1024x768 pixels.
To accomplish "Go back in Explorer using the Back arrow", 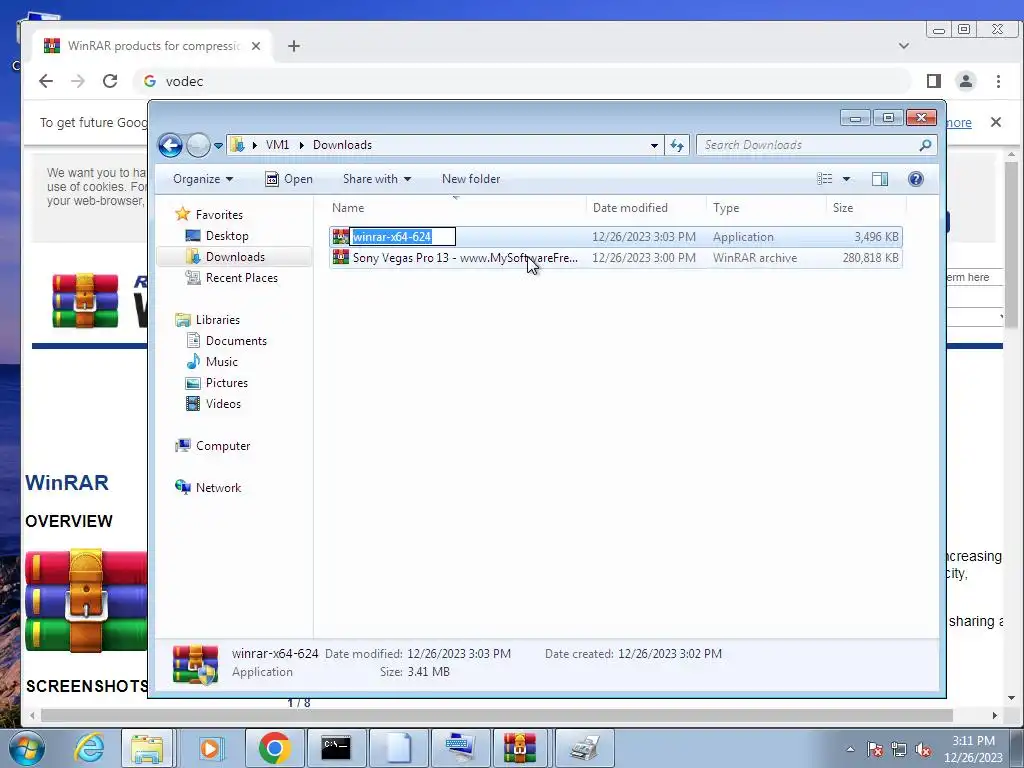I will 170,145.
